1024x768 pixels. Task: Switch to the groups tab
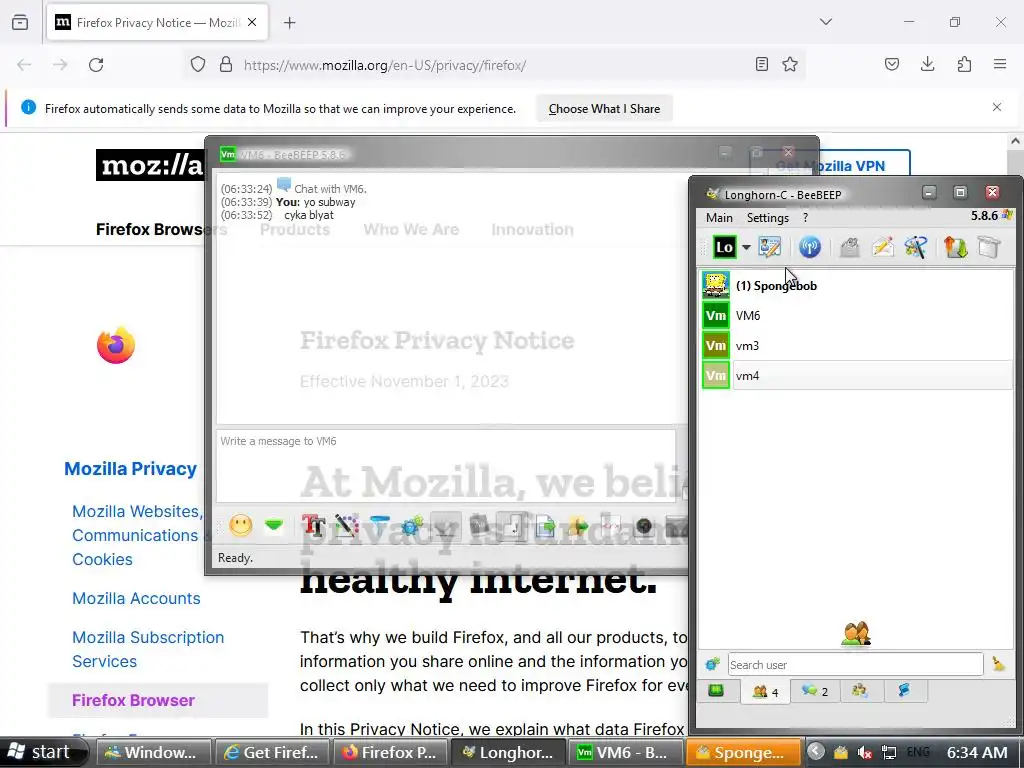pyautogui.click(x=860, y=691)
